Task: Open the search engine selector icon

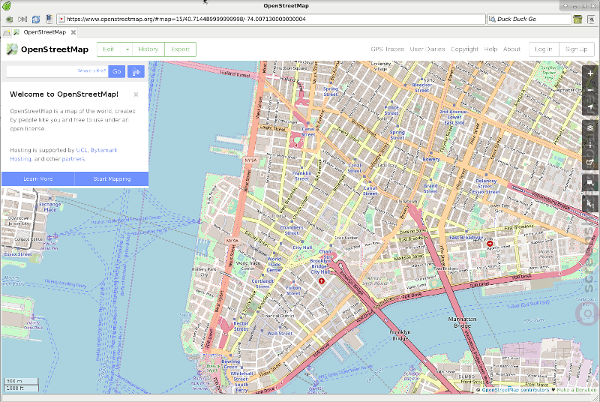Action: pyautogui.click(x=492, y=19)
